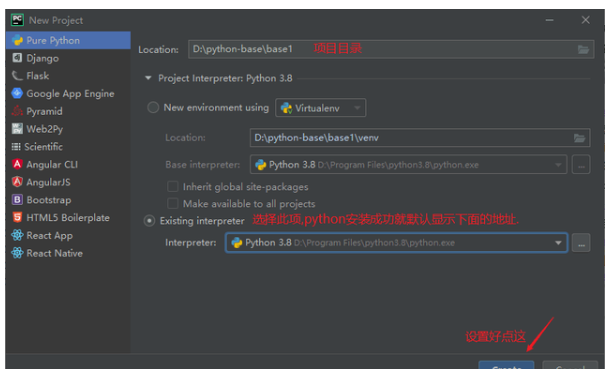Minimize the New Project window
The height and width of the screenshot is (369, 610).
coord(549,20)
